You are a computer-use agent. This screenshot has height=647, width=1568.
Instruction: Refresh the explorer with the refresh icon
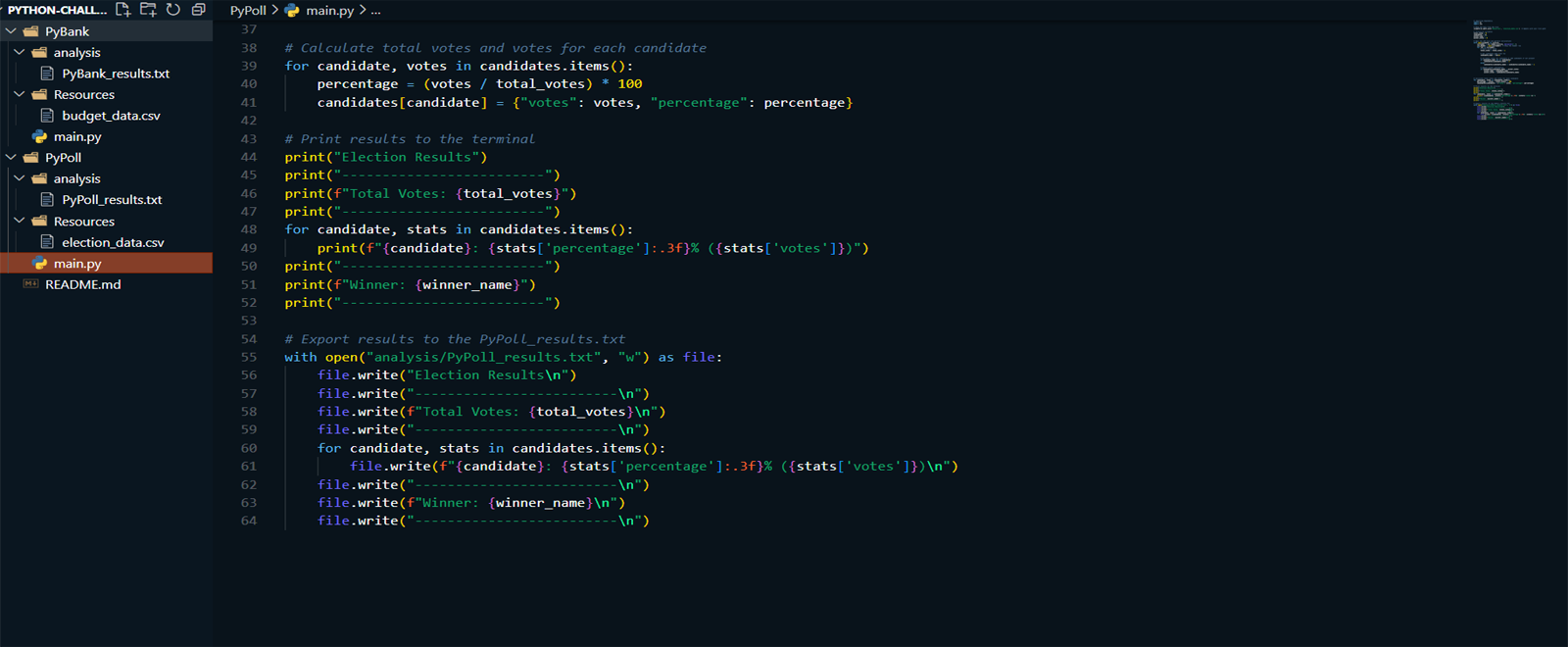coord(173,10)
